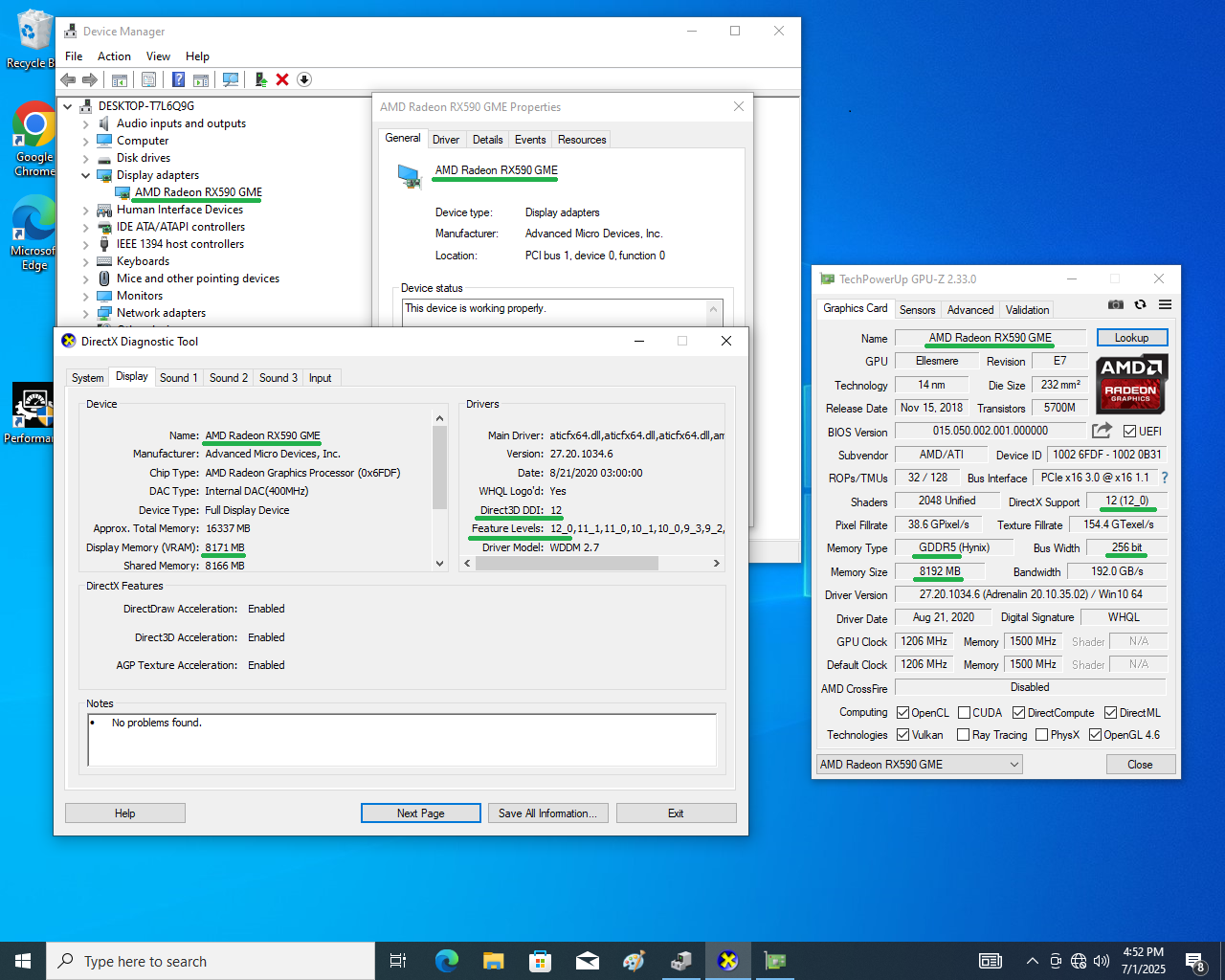Click the BIOS export share icon
1225x980 pixels.
(x=1102, y=431)
